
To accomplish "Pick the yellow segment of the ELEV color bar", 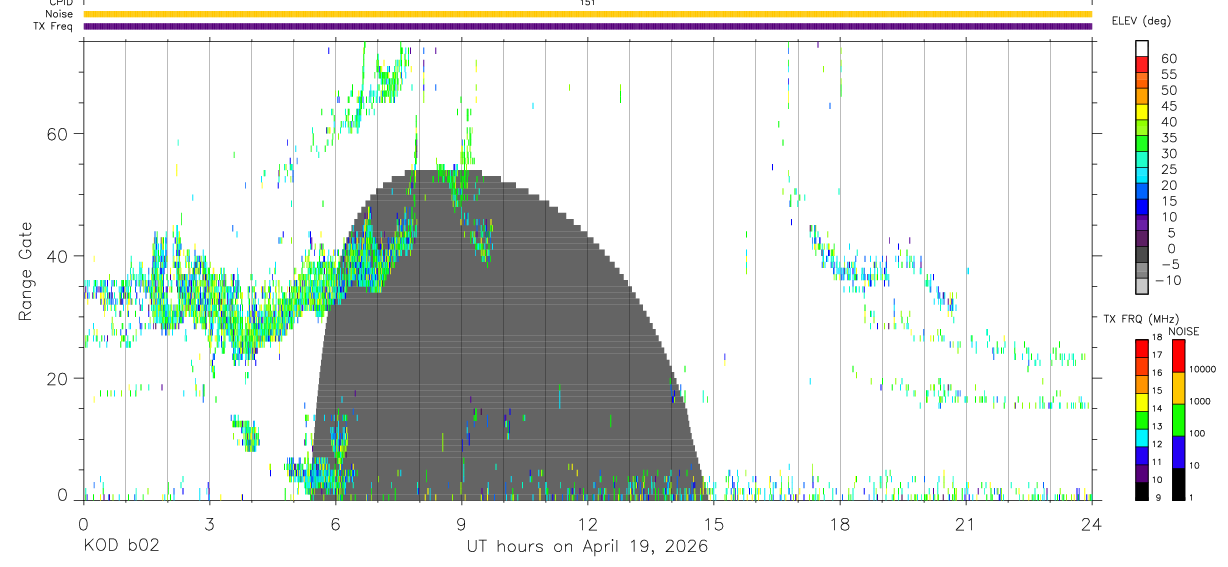I will pyautogui.click(x=1142, y=111).
